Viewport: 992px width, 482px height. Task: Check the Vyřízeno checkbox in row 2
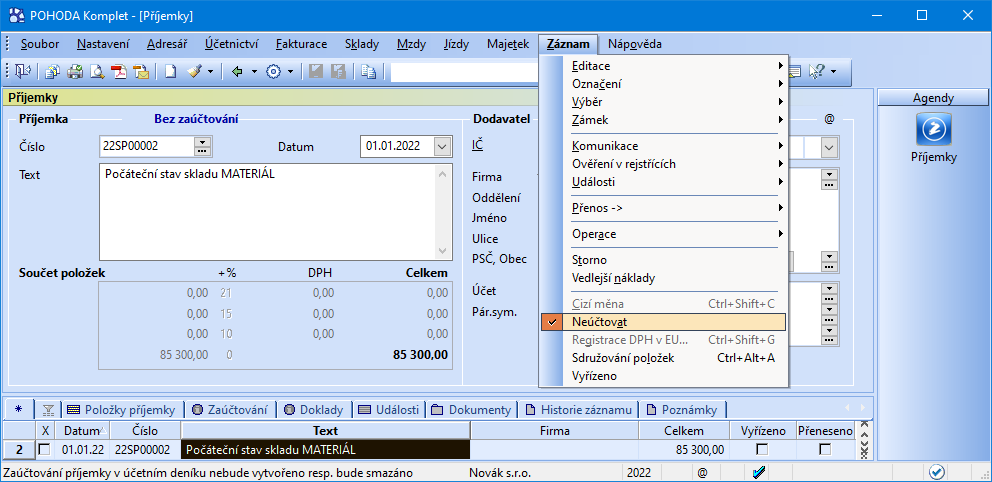point(763,450)
